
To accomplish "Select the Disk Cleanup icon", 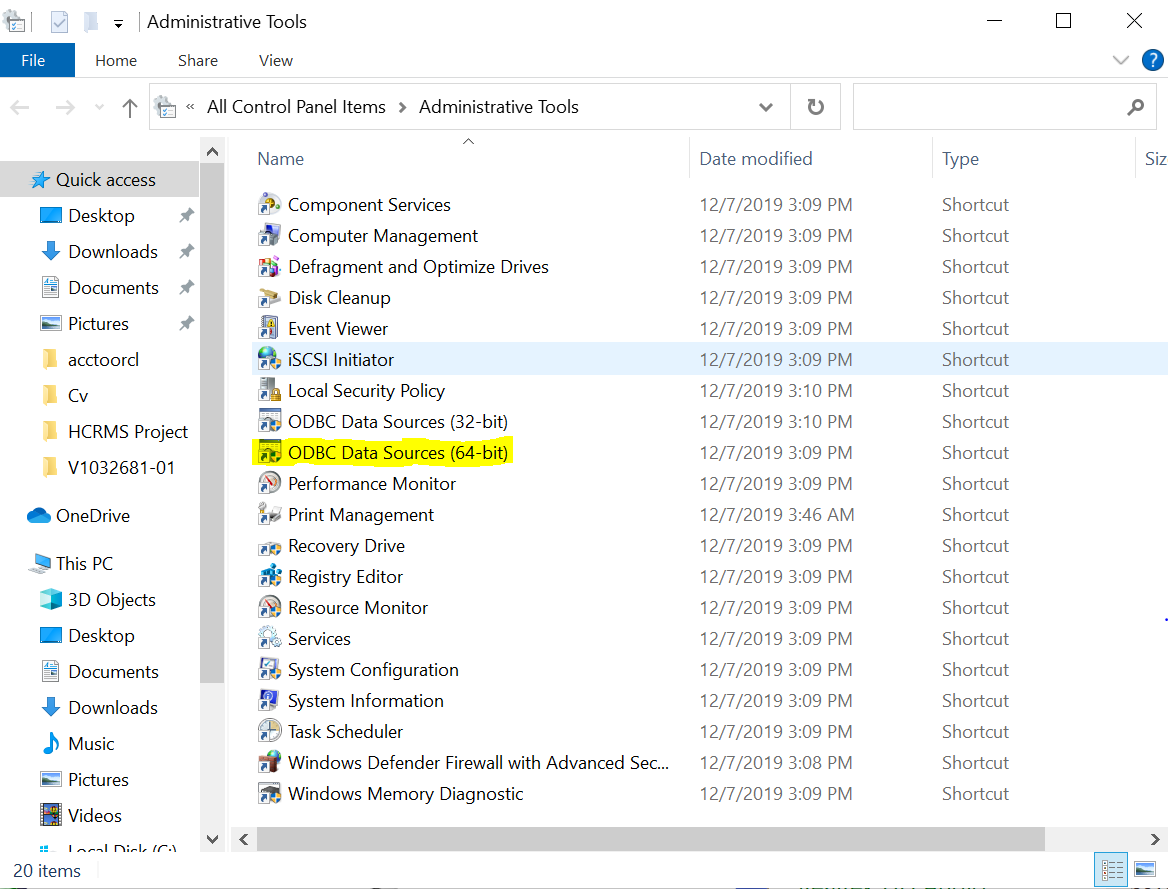I will 269,298.
